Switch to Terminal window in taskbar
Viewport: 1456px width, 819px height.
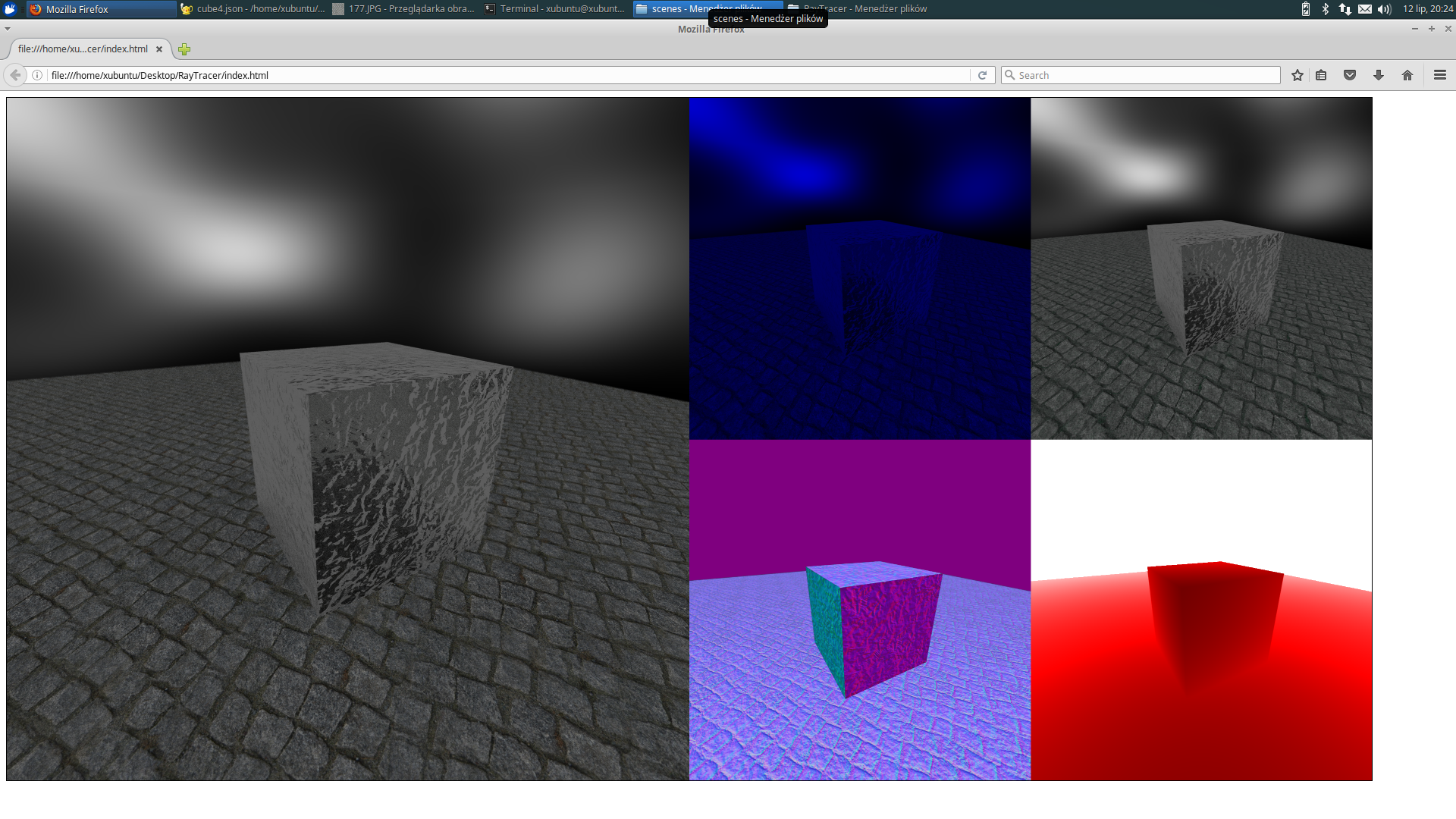tap(555, 9)
